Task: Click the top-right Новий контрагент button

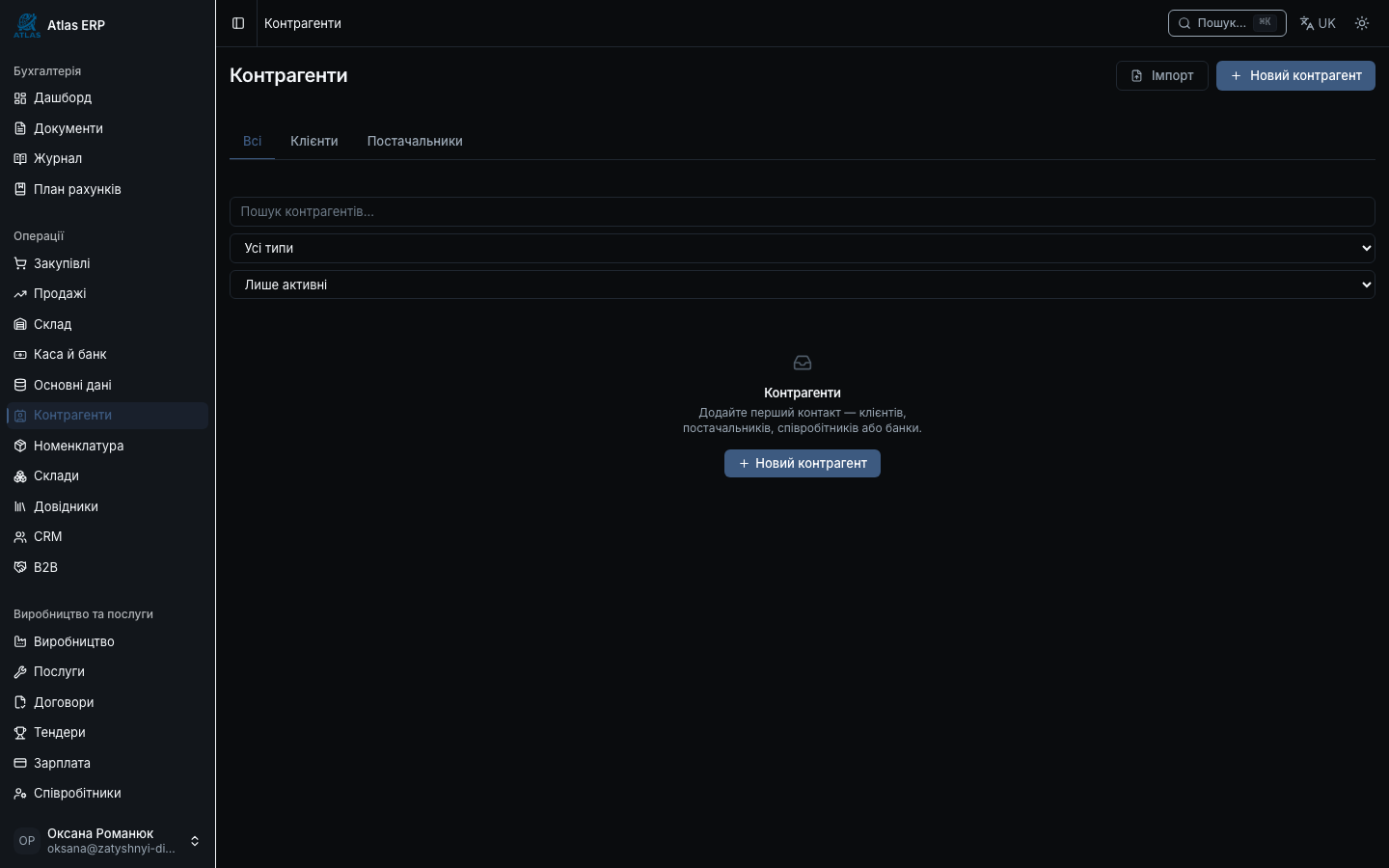Action: (x=1295, y=75)
